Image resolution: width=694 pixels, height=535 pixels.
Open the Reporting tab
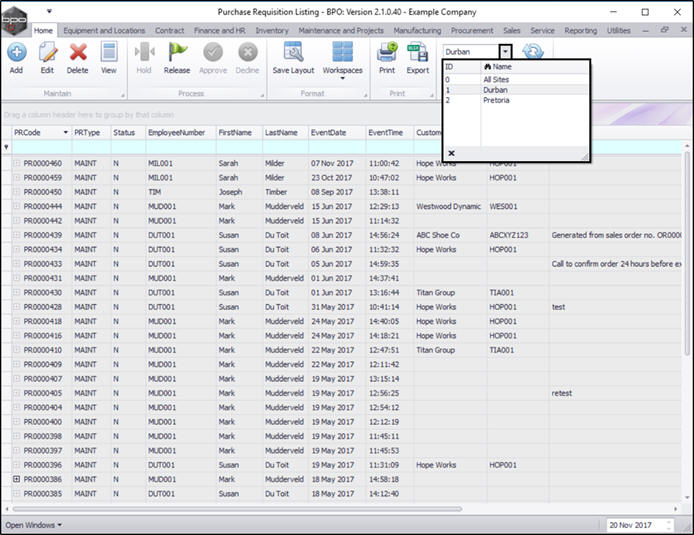(581, 31)
